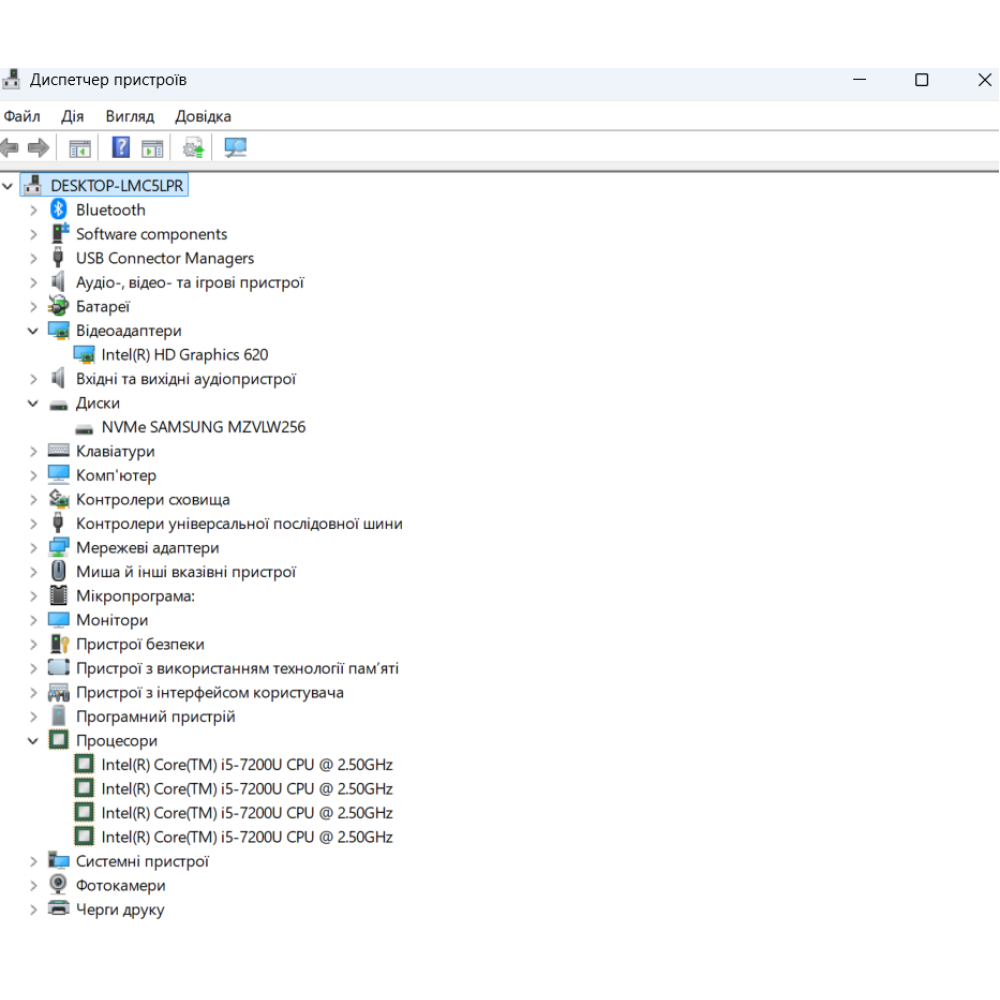Open Help via the blue question mark icon
This screenshot has height=1000, width=1000.
point(121,148)
